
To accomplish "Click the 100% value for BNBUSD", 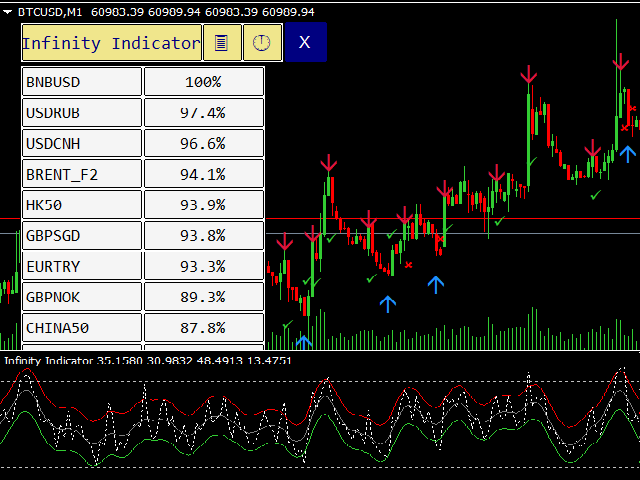I will pyautogui.click(x=204, y=82).
